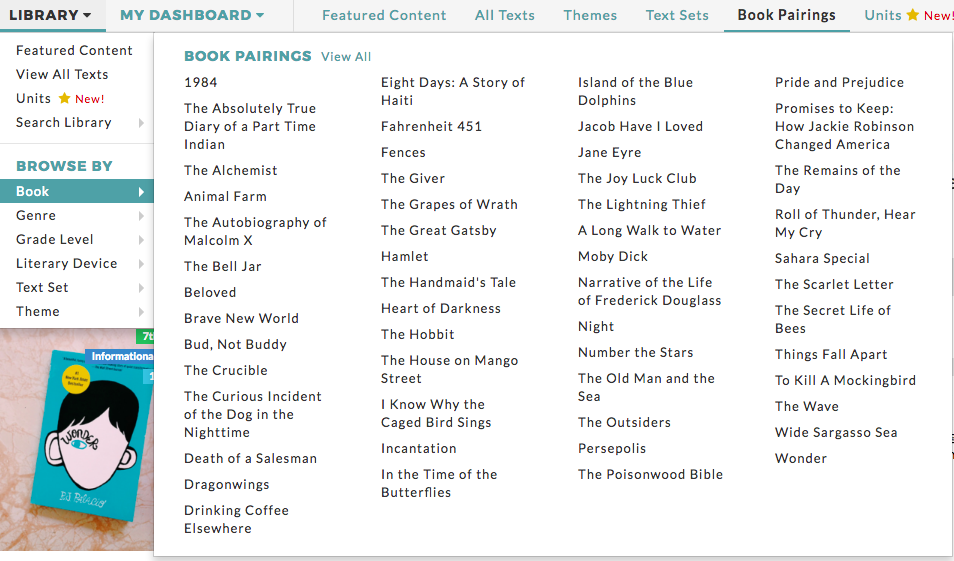The width and height of the screenshot is (954, 561).
Task: Click the star icon beside Units in the sidebar
Action: [x=64, y=98]
